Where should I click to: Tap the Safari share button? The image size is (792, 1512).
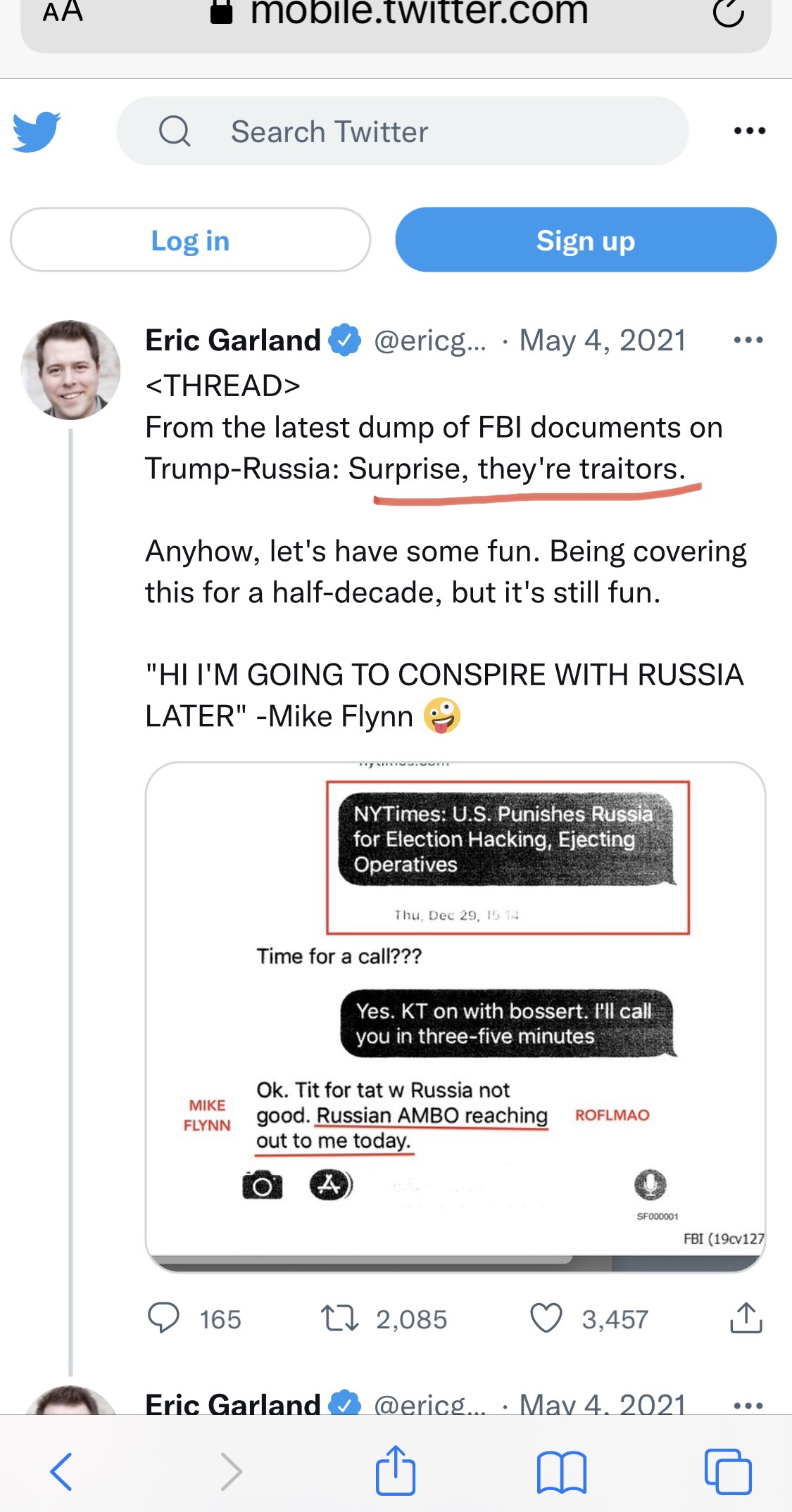click(x=396, y=1470)
